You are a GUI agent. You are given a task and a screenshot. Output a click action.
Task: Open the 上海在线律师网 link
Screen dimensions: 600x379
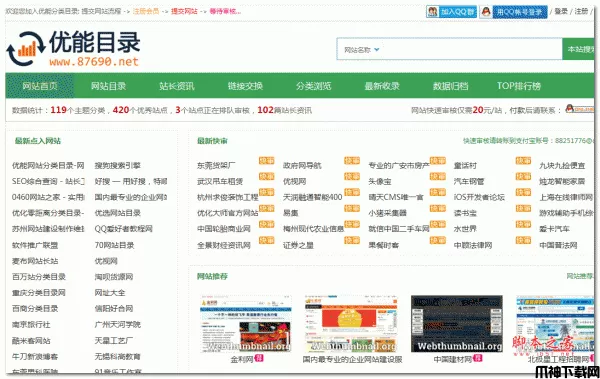click(x=566, y=197)
